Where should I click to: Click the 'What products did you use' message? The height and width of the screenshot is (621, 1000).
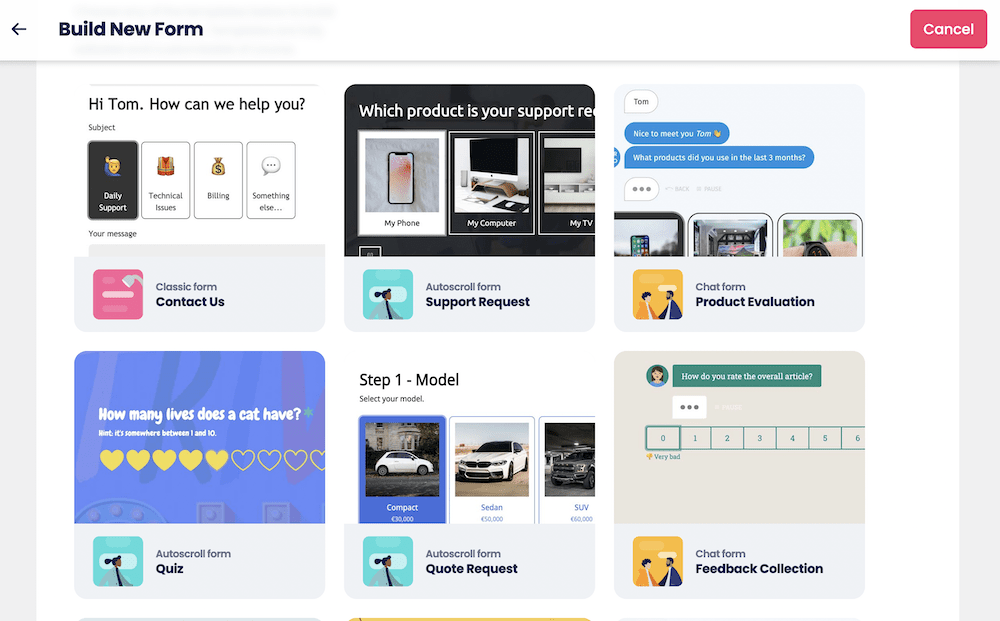point(719,157)
